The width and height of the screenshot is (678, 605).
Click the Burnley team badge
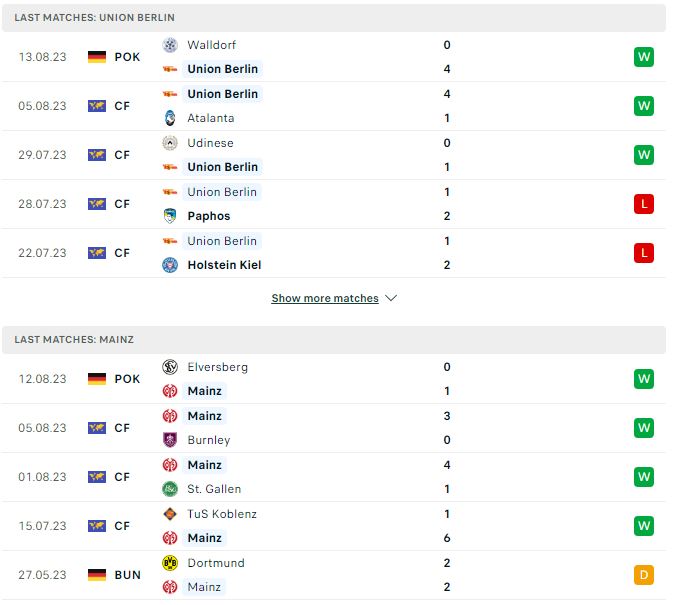[170, 440]
